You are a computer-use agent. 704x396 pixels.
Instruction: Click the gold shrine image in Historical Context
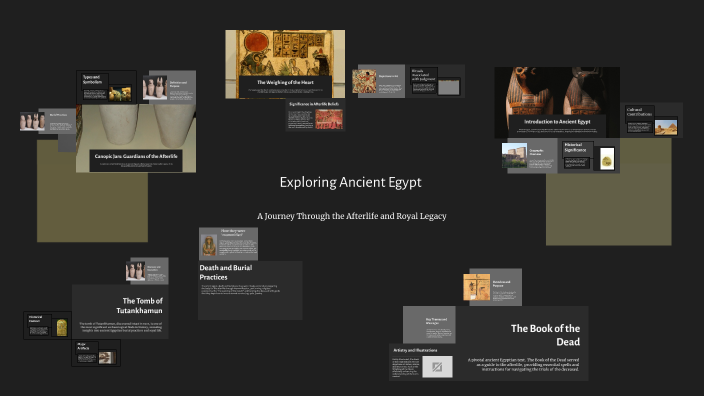point(62,328)
